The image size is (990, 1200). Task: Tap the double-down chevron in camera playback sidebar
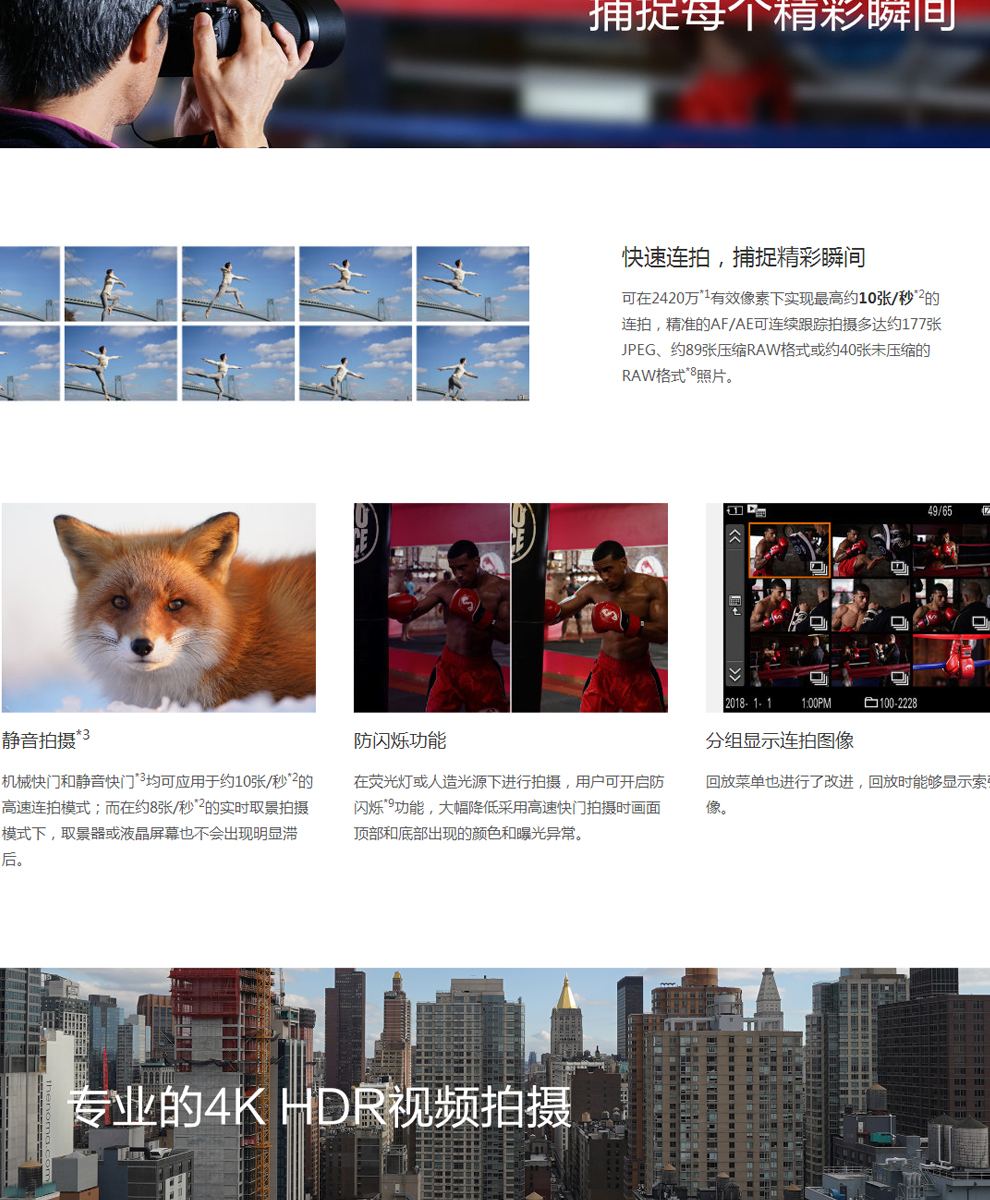click(x=735, y=674)
